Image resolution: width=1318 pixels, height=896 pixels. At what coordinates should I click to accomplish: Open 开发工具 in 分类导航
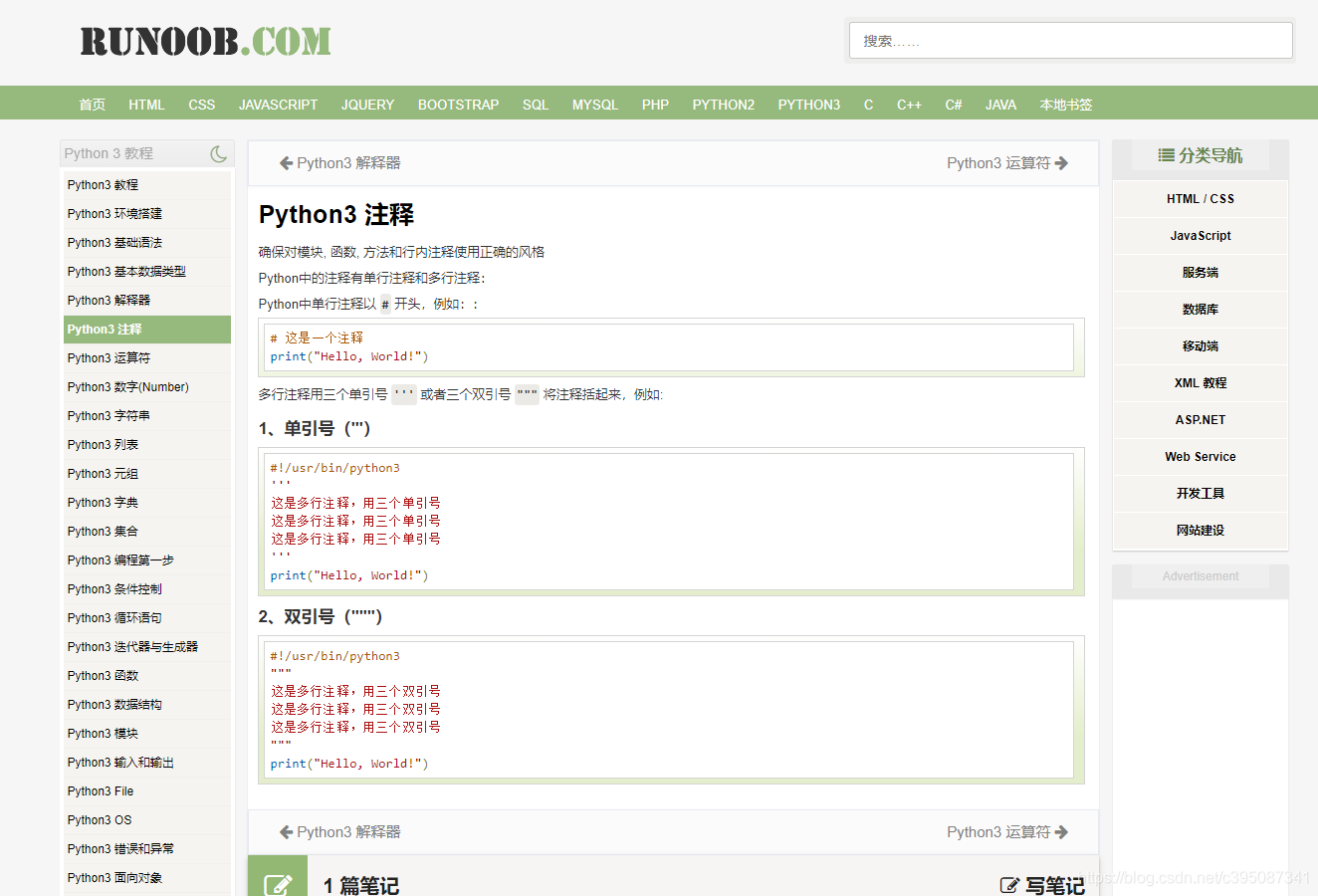pyautogui.click(x=1201, y=494)
